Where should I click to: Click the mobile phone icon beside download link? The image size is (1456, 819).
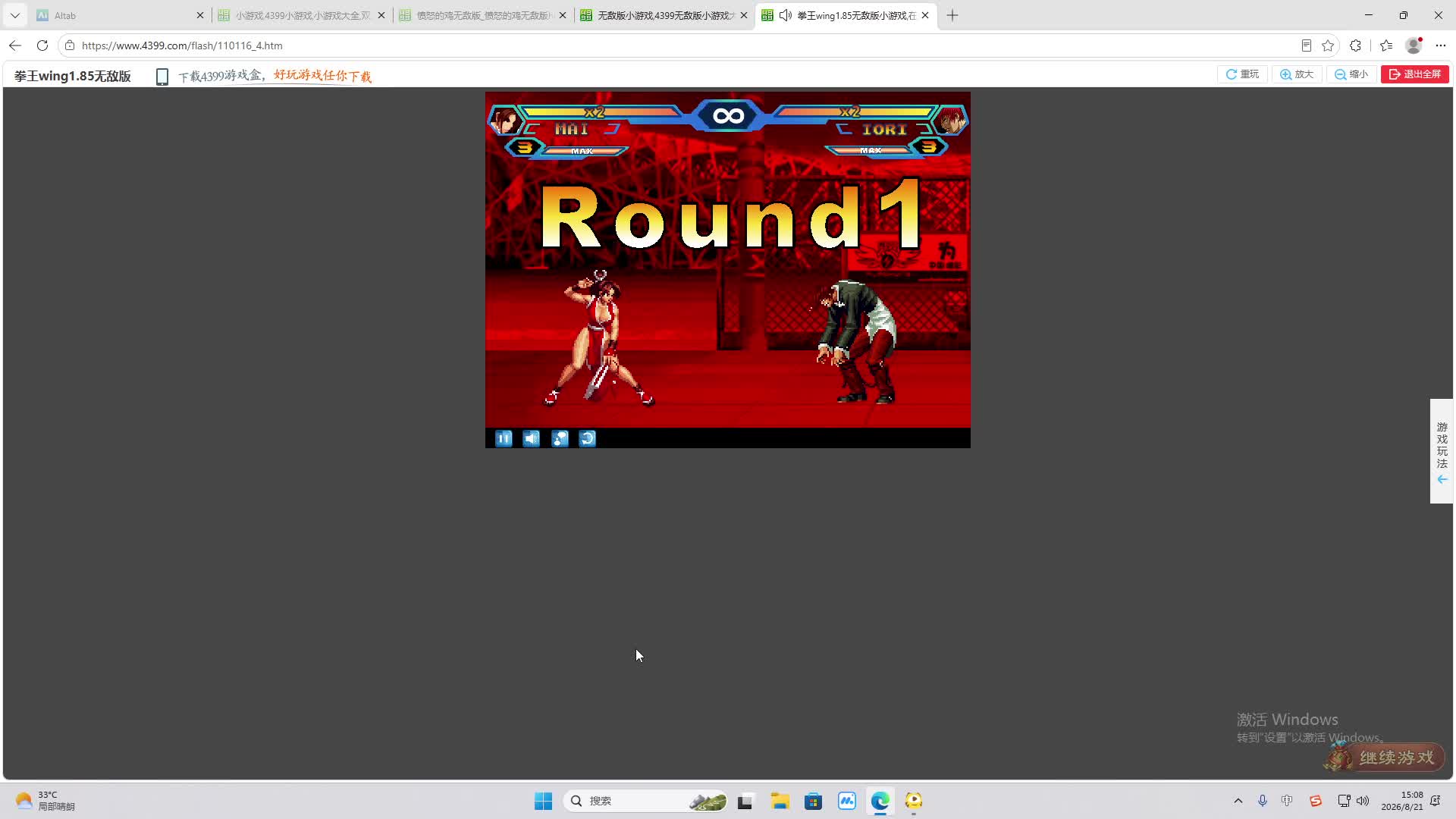162,77
